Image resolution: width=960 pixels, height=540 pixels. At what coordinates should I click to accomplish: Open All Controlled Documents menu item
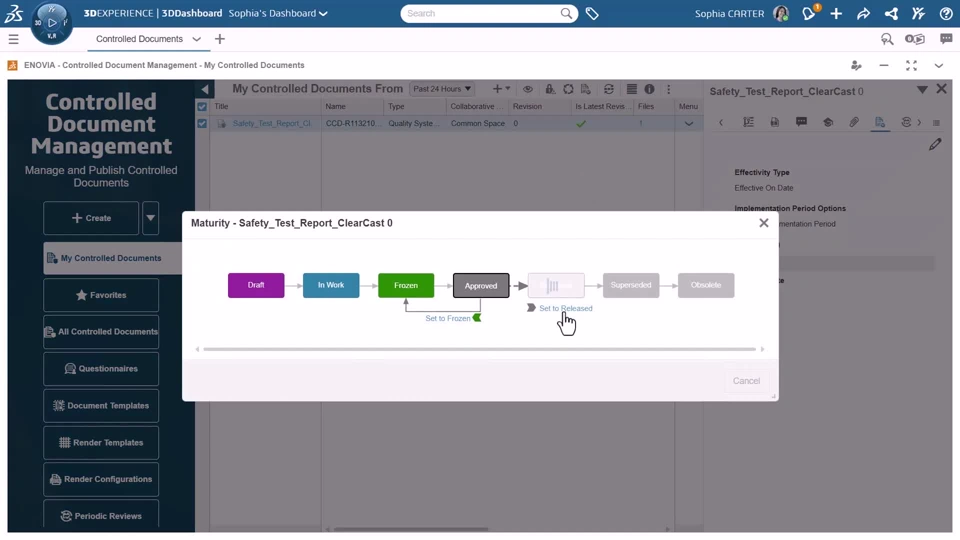point(101,332)
